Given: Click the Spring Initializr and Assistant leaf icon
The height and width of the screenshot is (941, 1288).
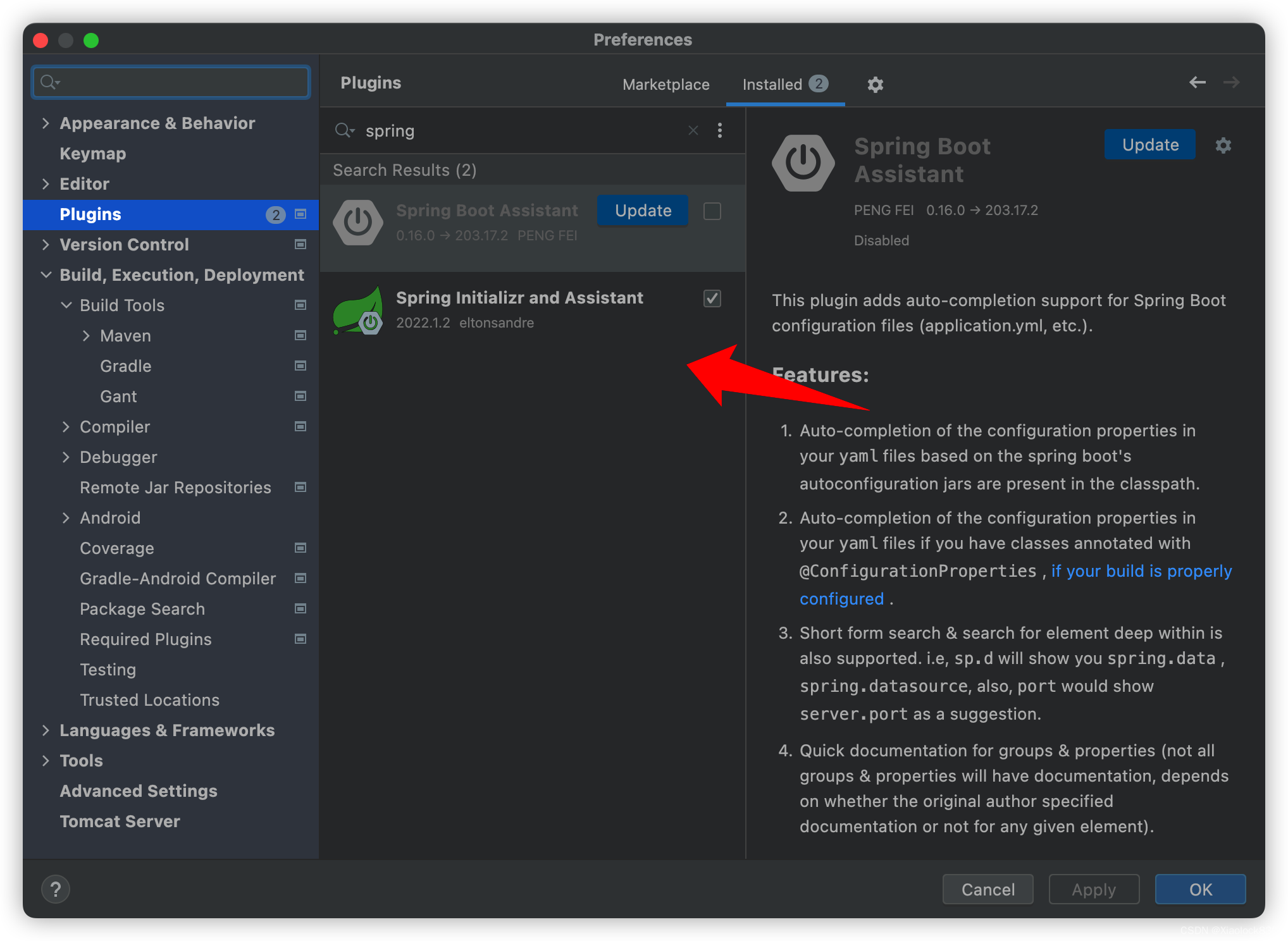Looking at the screenshot, I should click(x=358, y=310).
